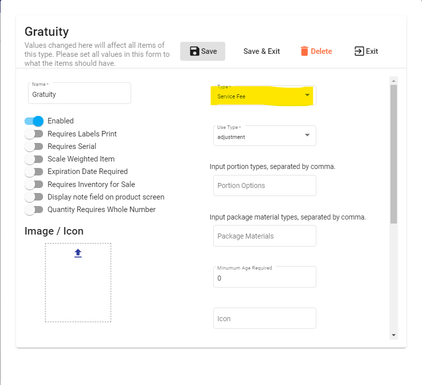Viewport: 422px width, 385px height.
Task: Click the Portion Options field
Action: pyautogui.click(x=265, y=186)
